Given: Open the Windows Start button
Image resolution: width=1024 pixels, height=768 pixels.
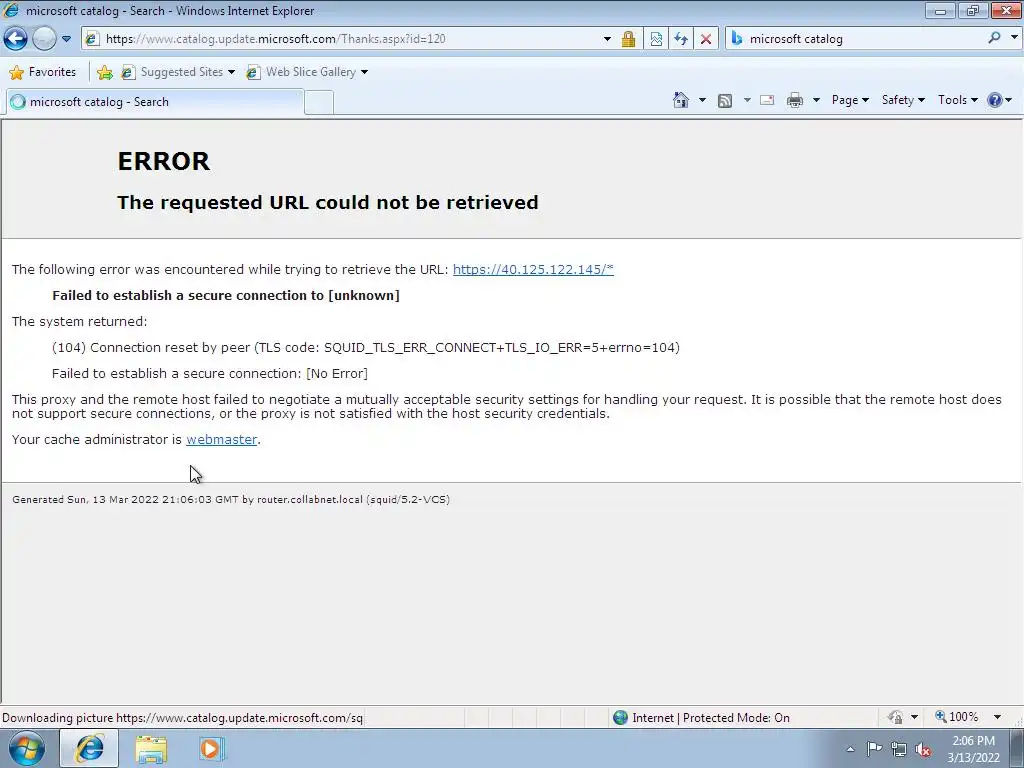Looking at the screenshot, I should (x=27, y=748).
